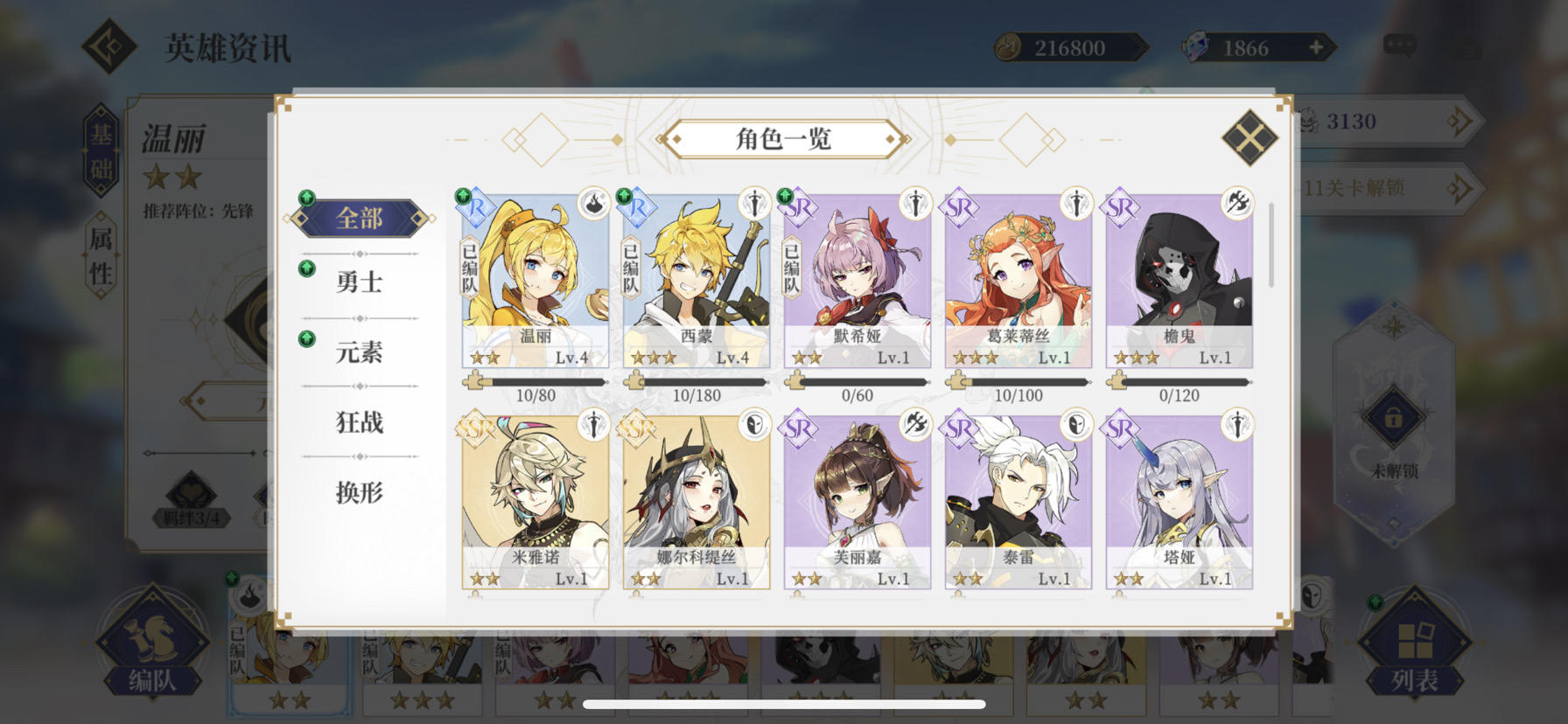Image resolution: width=1568 pixels, height=724 pixels.
Task: Click the character list vertical scrollbar
Action: tap(1270, 245)
